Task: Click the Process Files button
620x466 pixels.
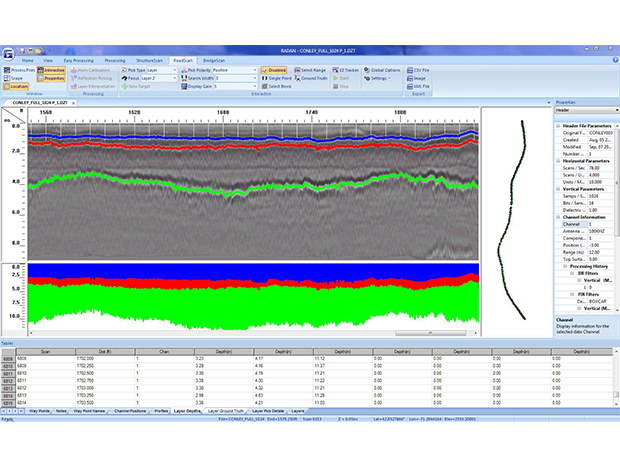Action: click(x=19, y=70)
